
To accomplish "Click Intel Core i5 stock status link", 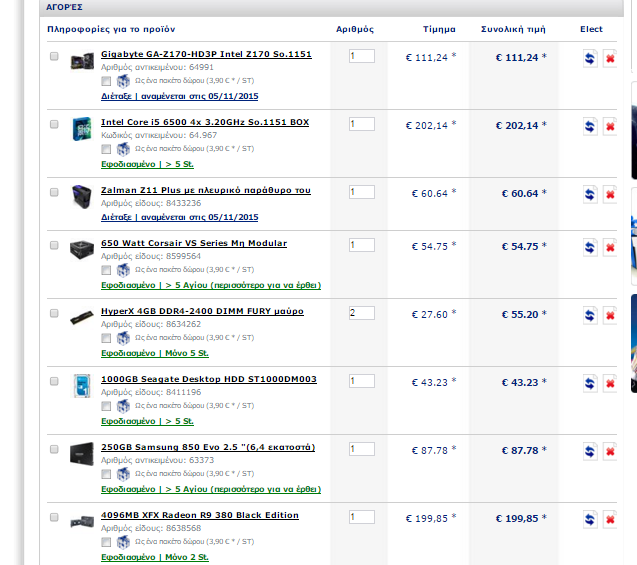I will click(x=147, y=164).
